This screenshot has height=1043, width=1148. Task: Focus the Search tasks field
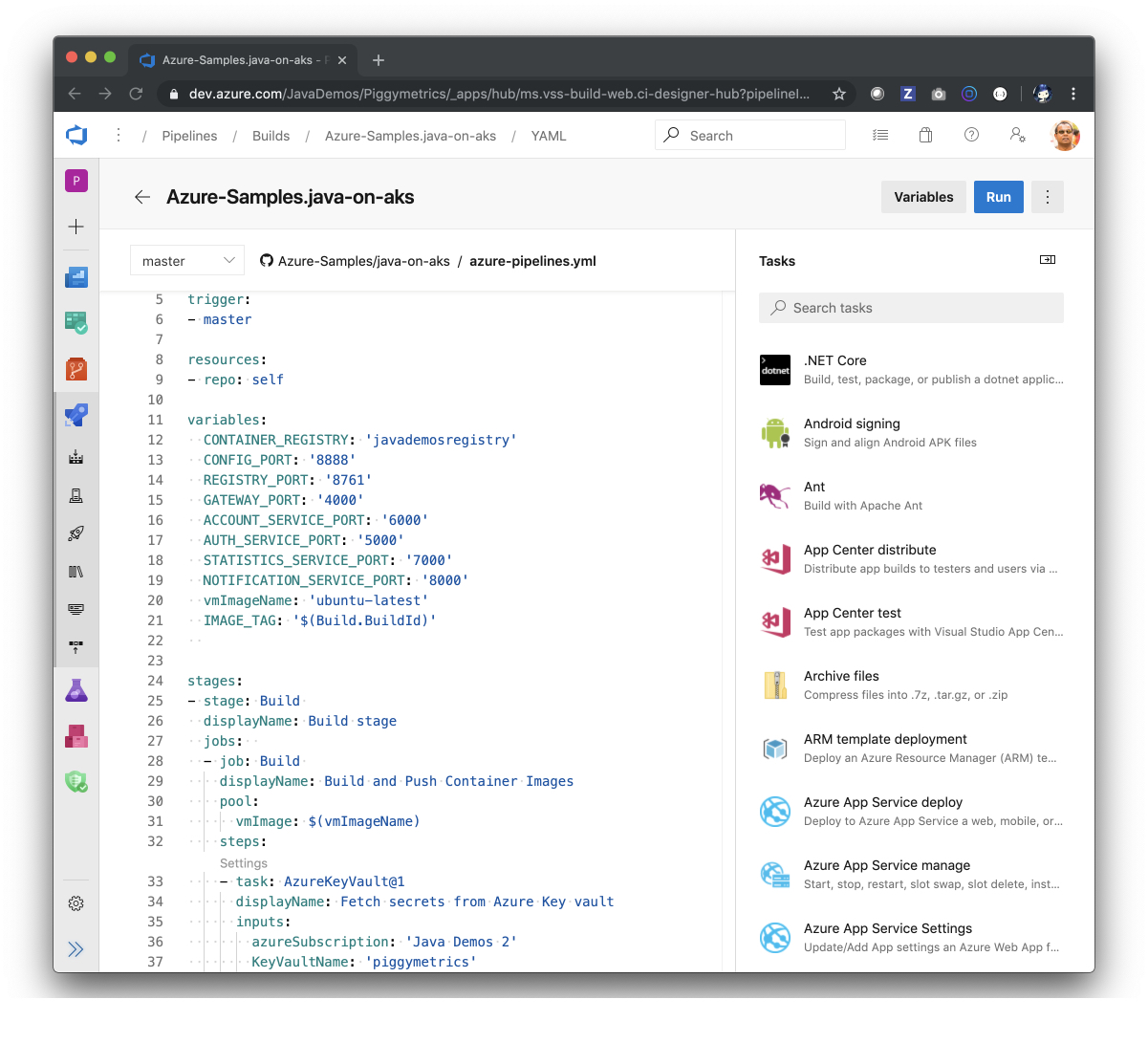click(x=911, y=308)
